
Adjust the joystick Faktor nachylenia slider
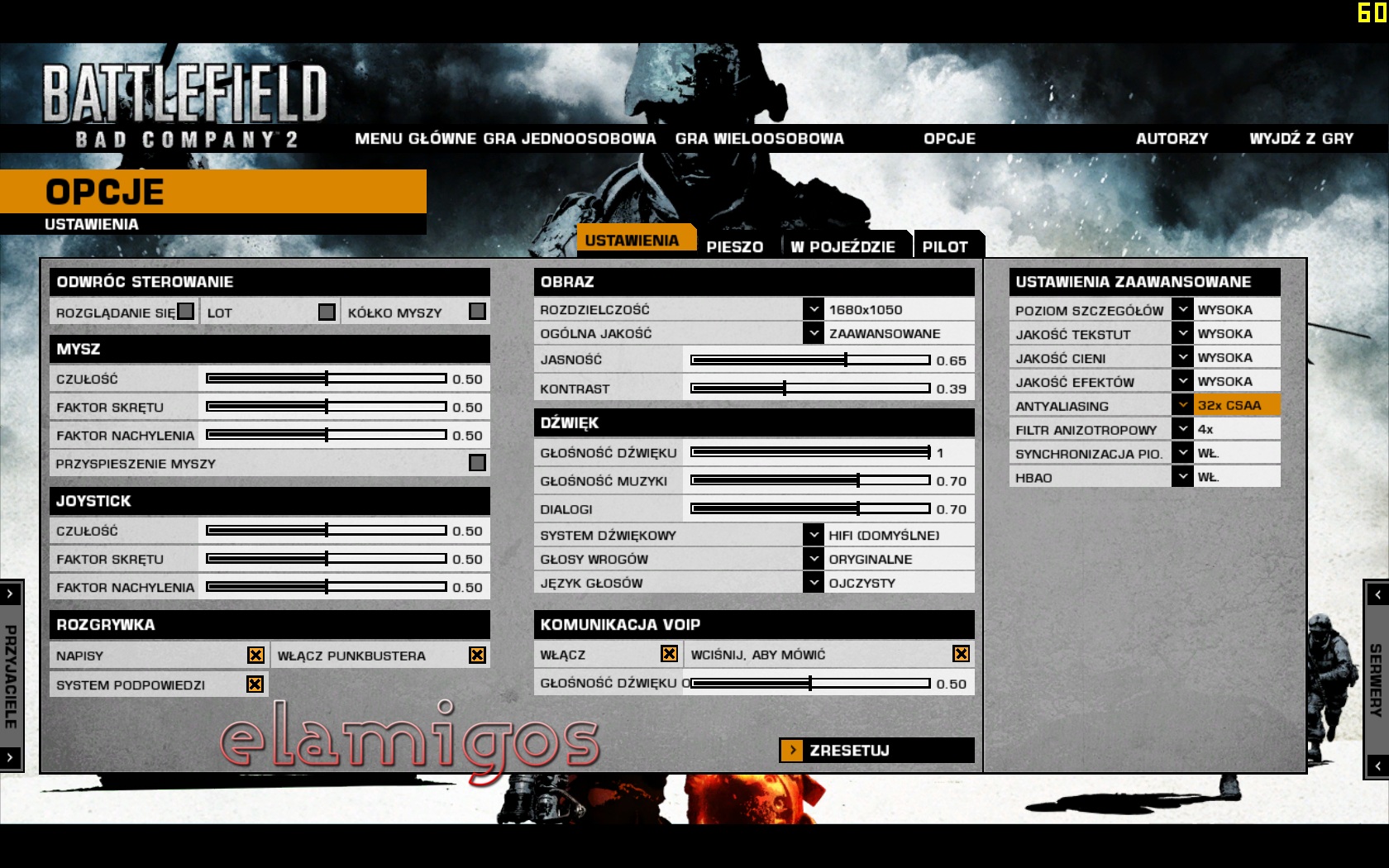tap(327, 587)
